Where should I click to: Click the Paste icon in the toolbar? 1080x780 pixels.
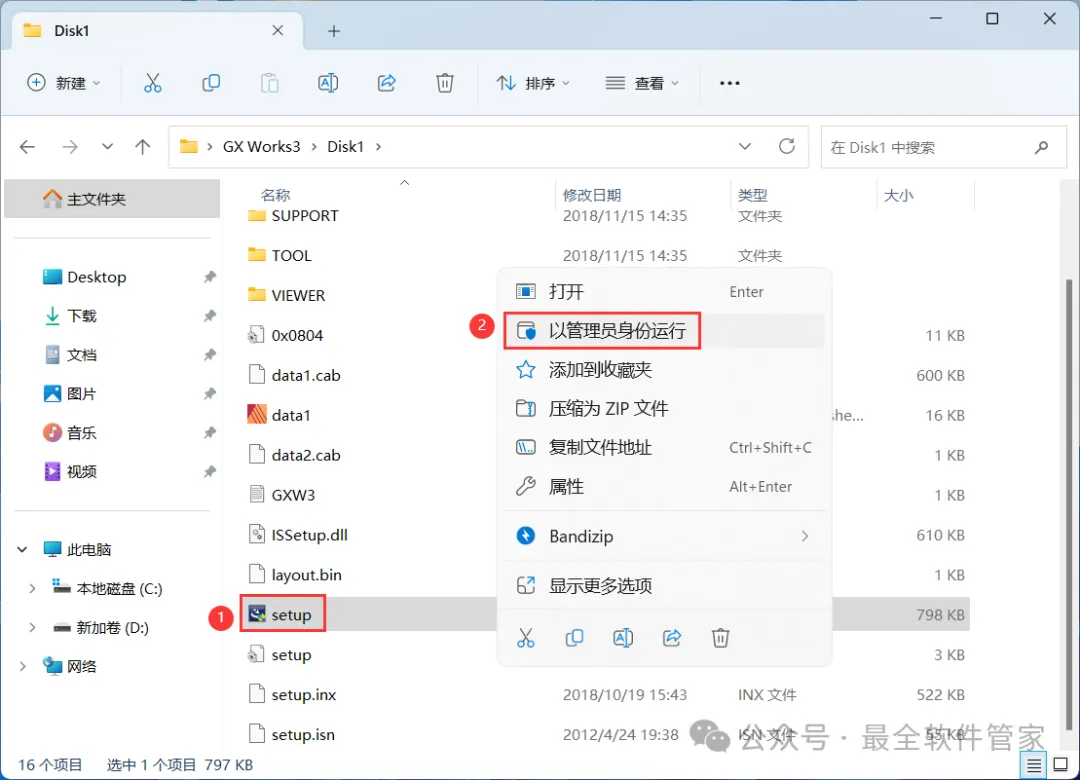[269, 83]
